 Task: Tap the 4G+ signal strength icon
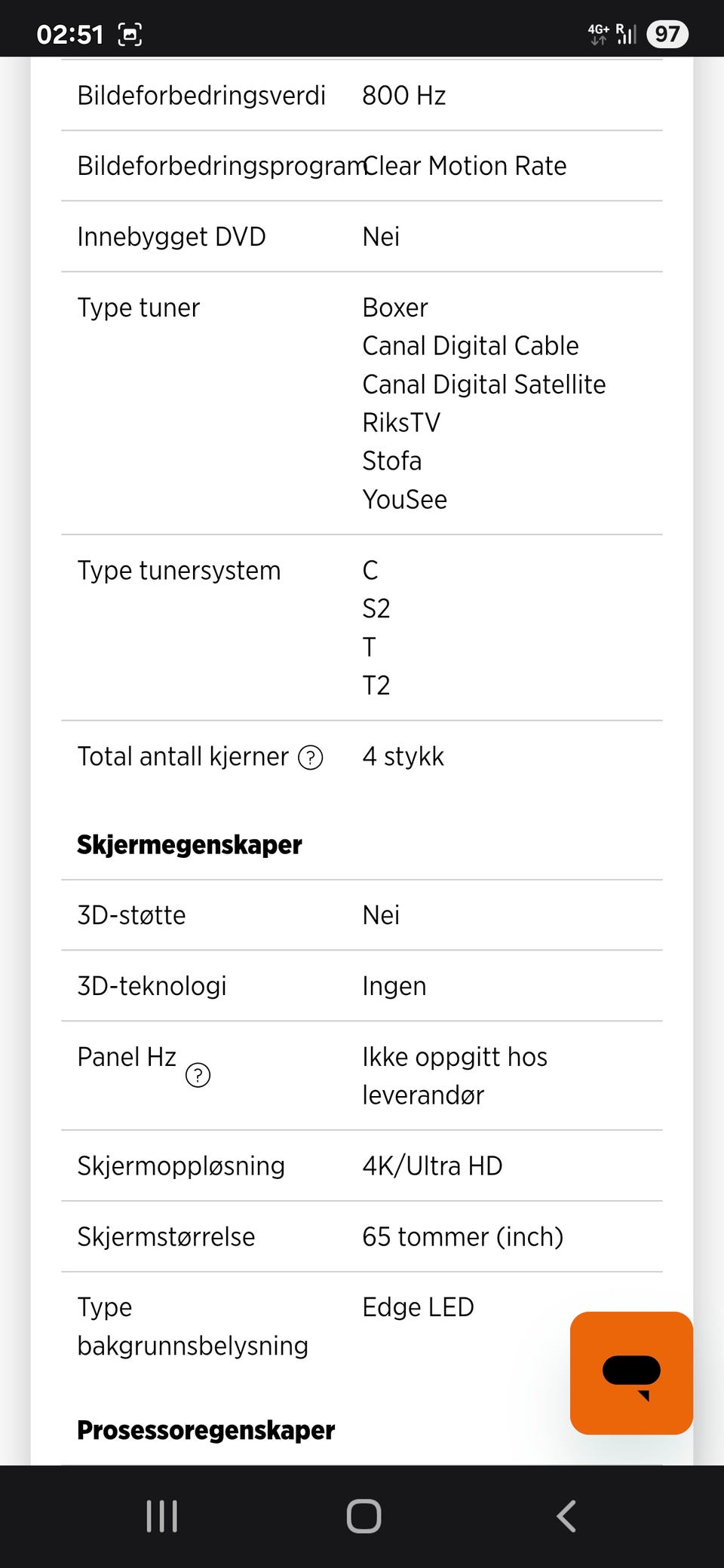pyautogui.click(x=612, y=34)
